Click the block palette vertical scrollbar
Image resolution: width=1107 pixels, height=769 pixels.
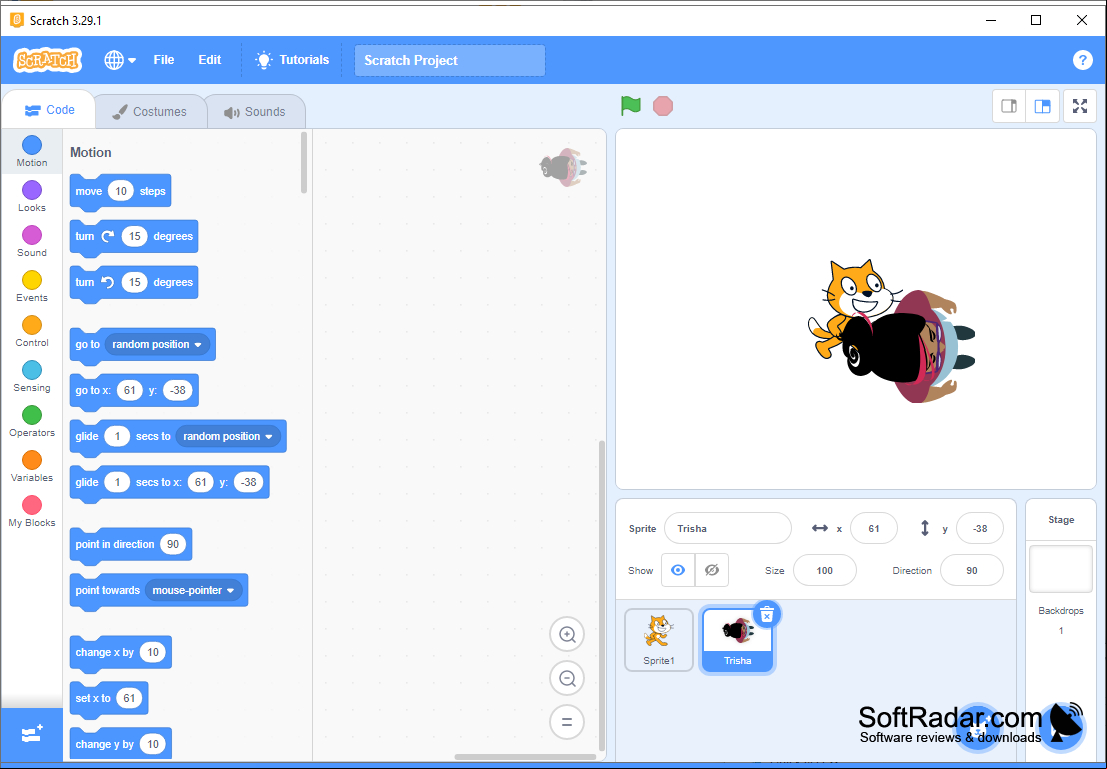304,162
